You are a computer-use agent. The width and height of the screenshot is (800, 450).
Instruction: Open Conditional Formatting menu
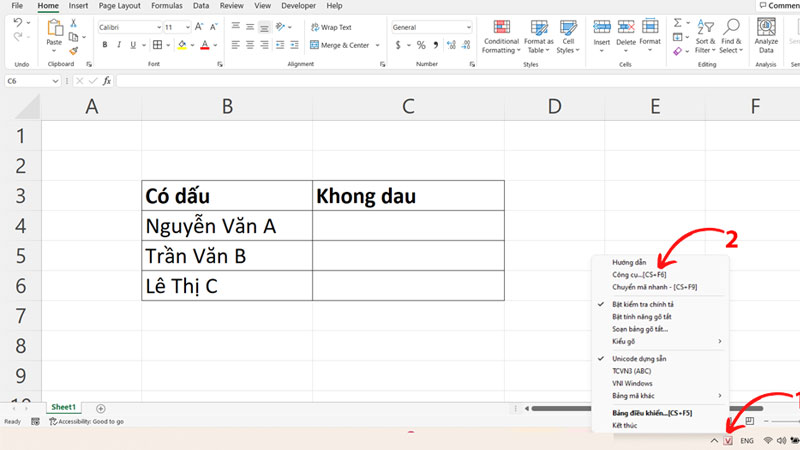click(x=501, y=36)
